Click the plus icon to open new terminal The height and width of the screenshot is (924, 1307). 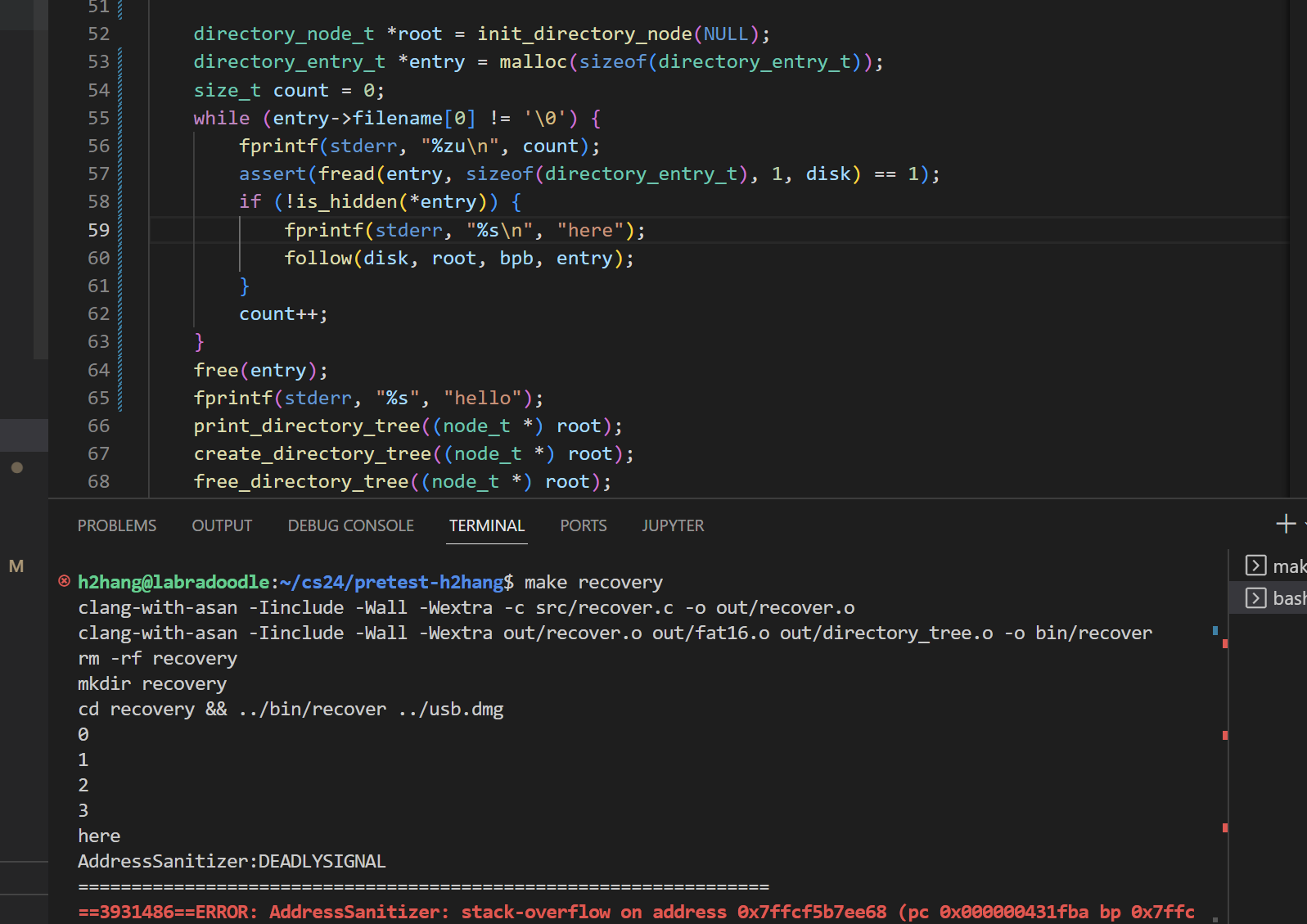(x=1285, y=524)
